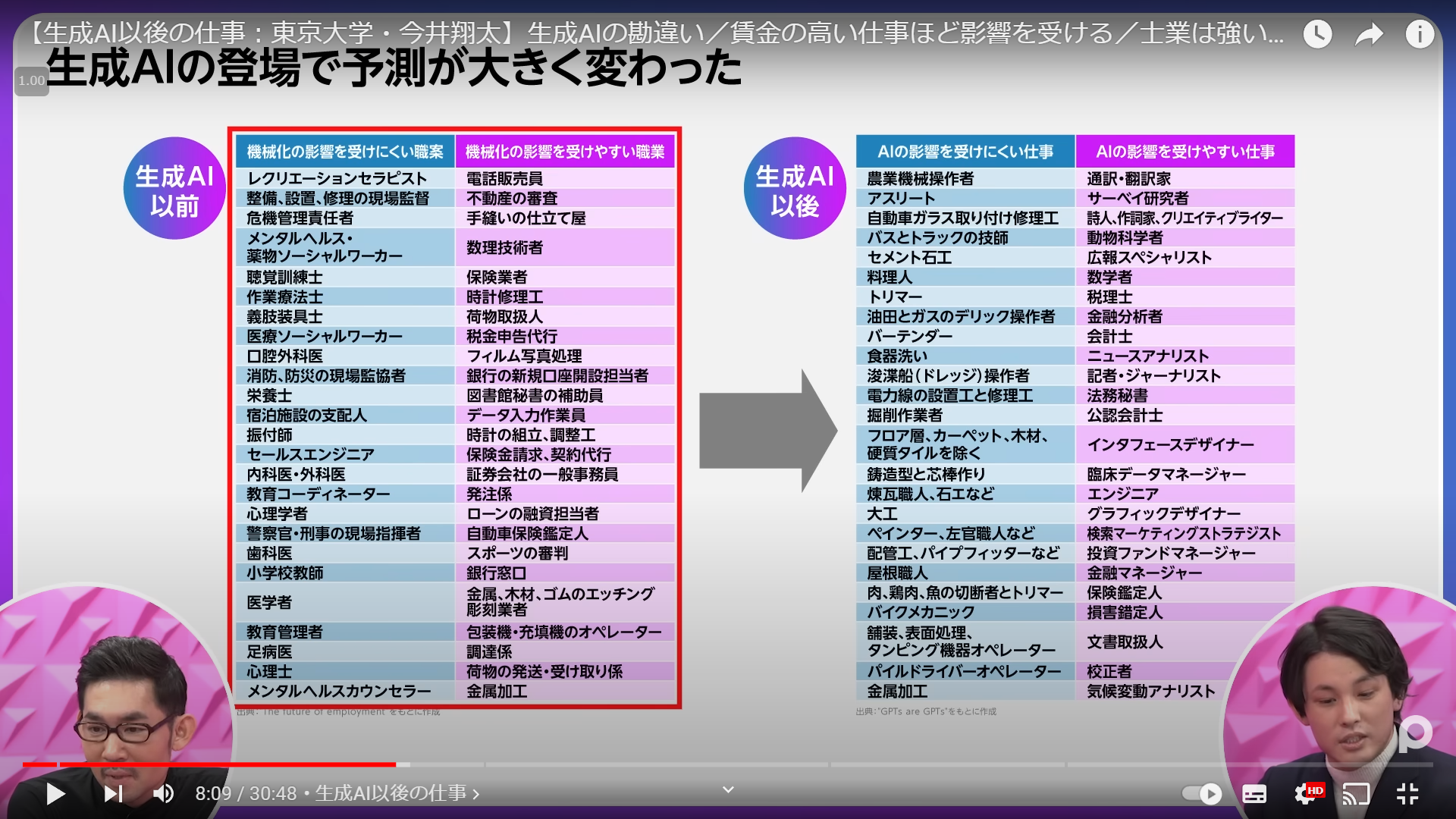
Task: Play the video
Action: pyautogui.click(x=55, y=794)
